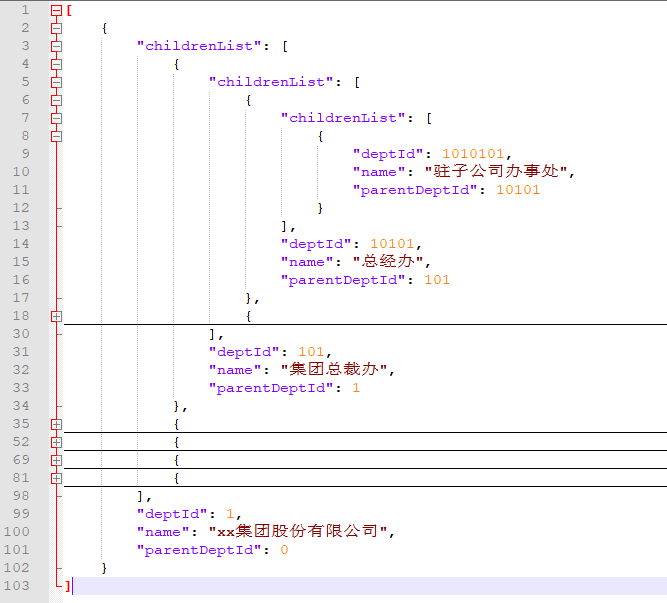Click the parentDeptId value 10101

click(518, 190)
